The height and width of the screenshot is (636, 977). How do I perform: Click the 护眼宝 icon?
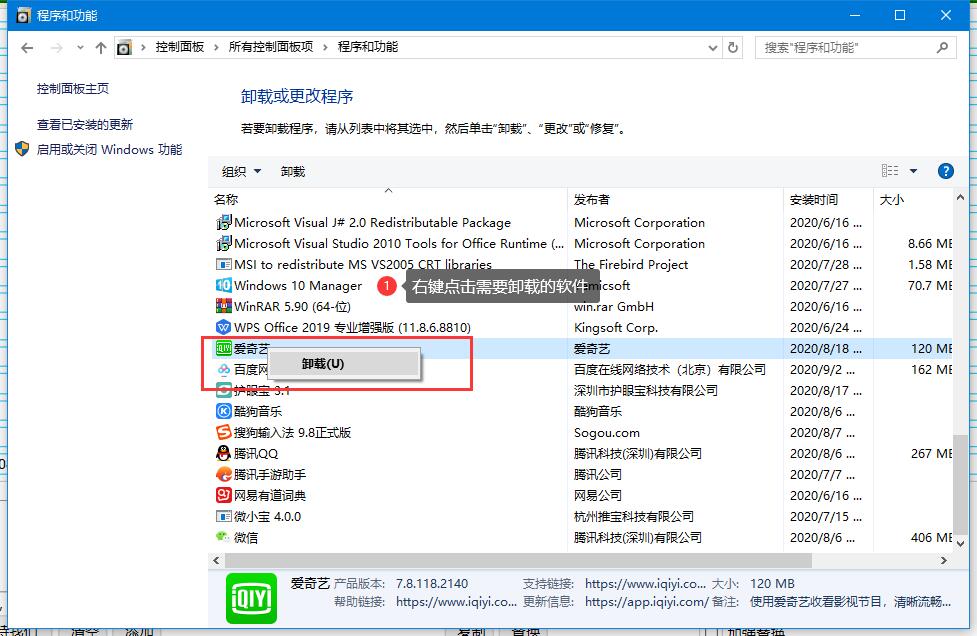tap(224, 391)
